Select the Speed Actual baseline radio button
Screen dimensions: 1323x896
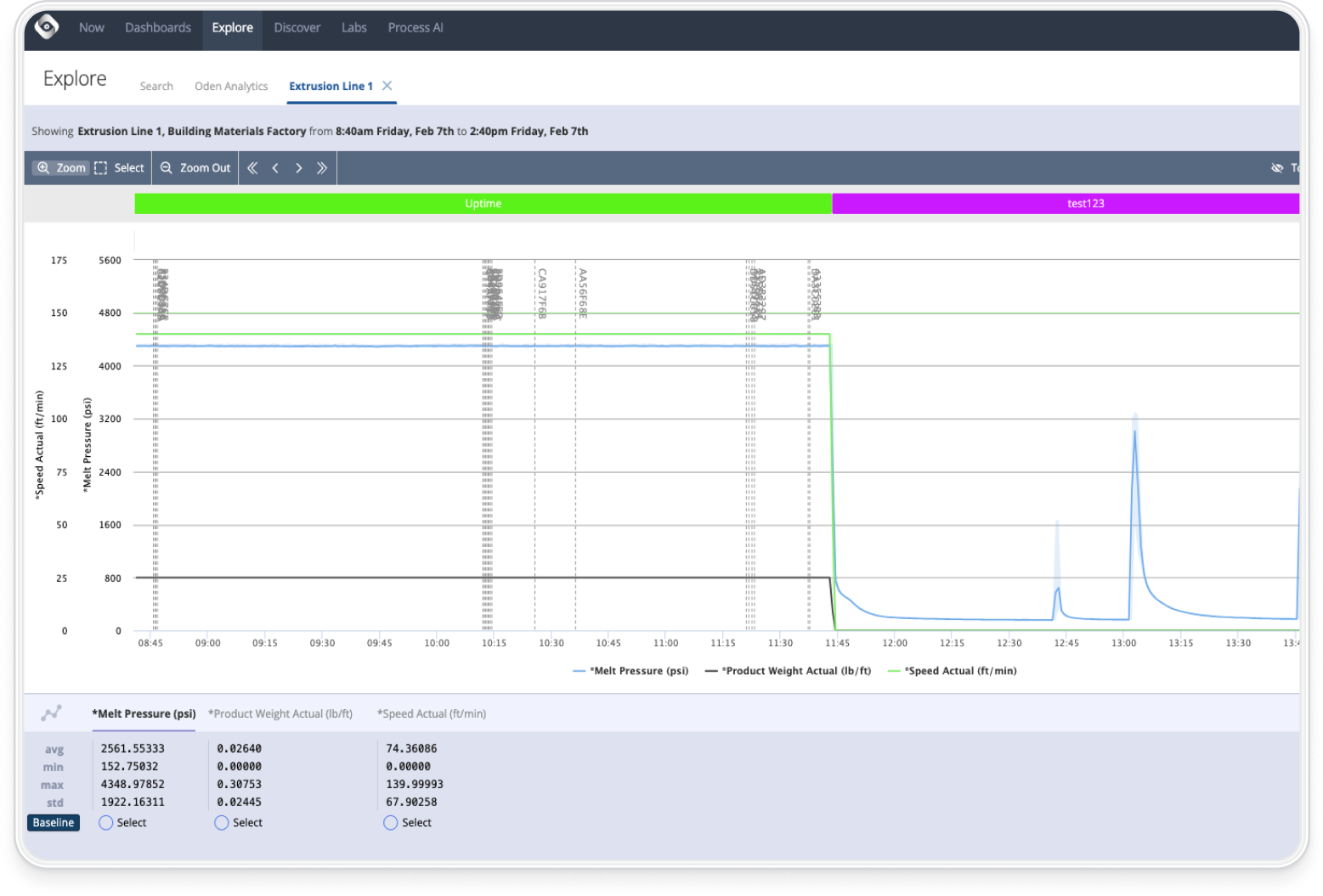pyautogui.click(x=391, y=823)
